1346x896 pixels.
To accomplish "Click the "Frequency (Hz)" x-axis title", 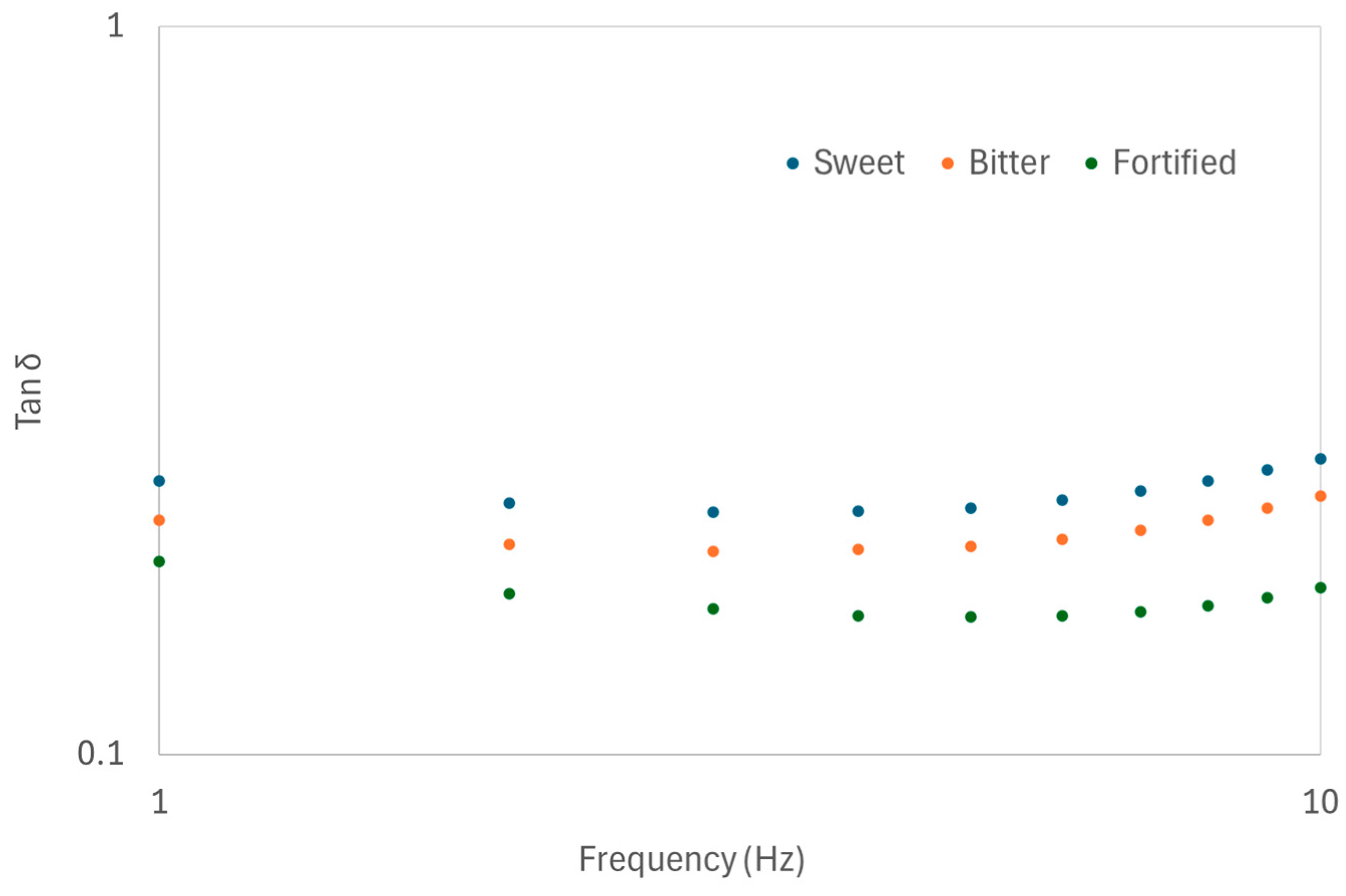I will coord(692,859).
